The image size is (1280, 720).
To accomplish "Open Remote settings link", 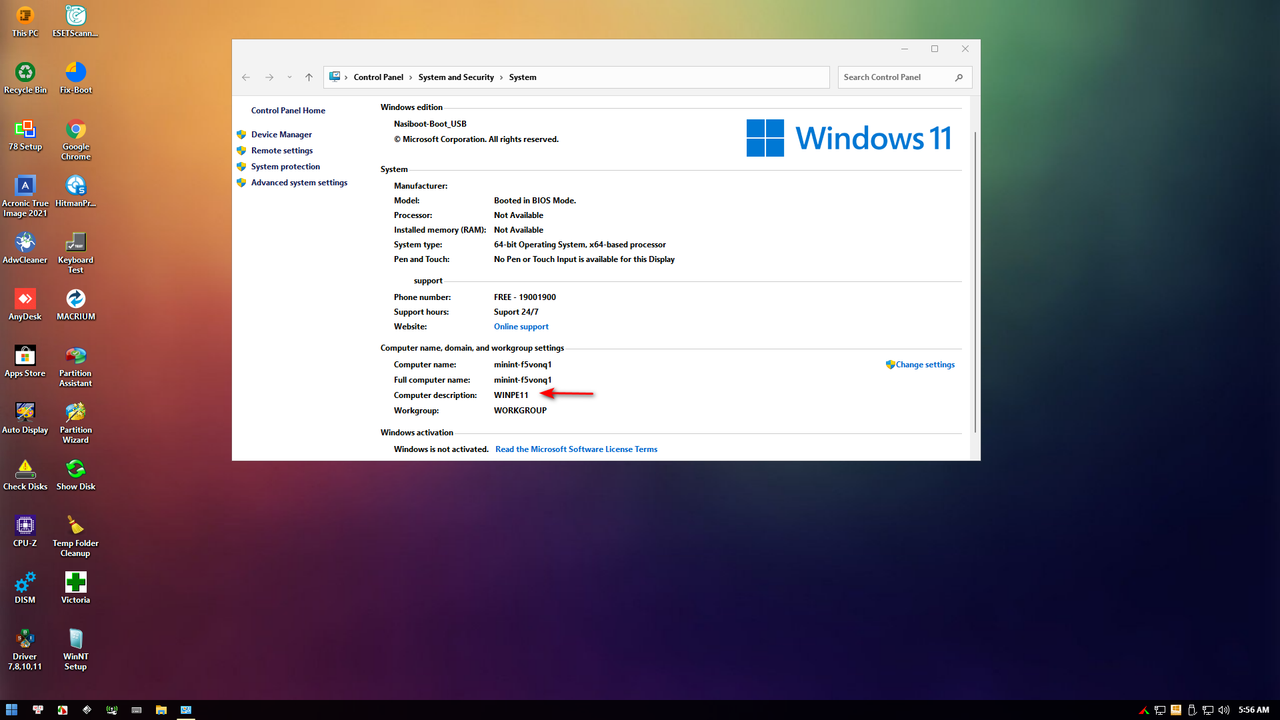I will pos(282,150).
